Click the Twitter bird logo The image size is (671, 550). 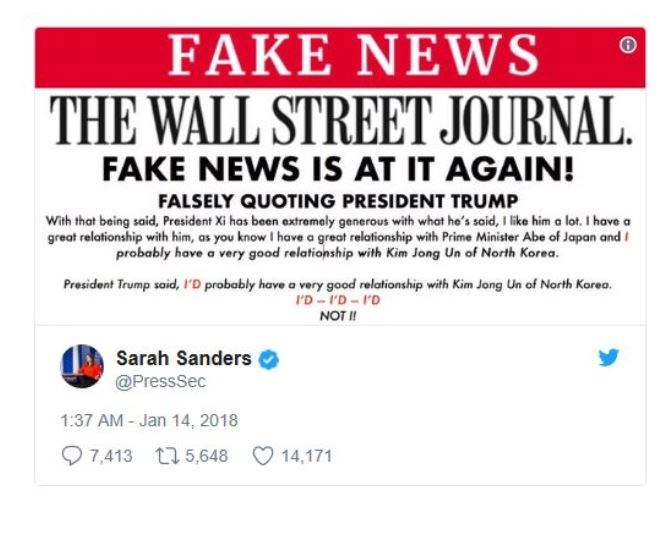tap(609, 357)
